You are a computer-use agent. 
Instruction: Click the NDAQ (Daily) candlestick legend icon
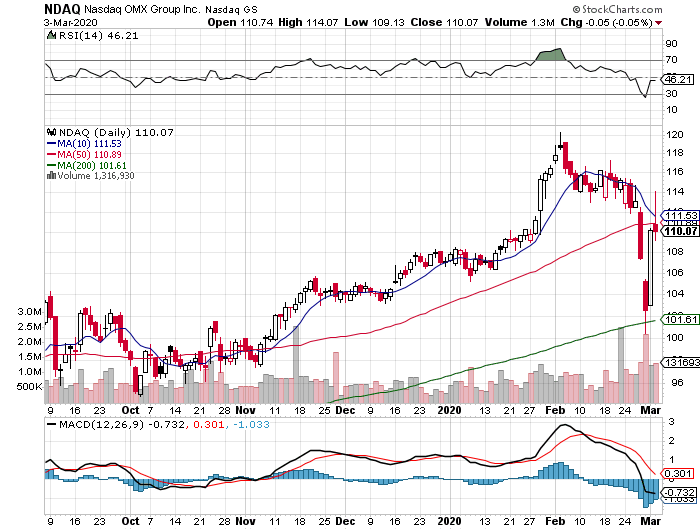pyautogui.click(x=52, y=132)
